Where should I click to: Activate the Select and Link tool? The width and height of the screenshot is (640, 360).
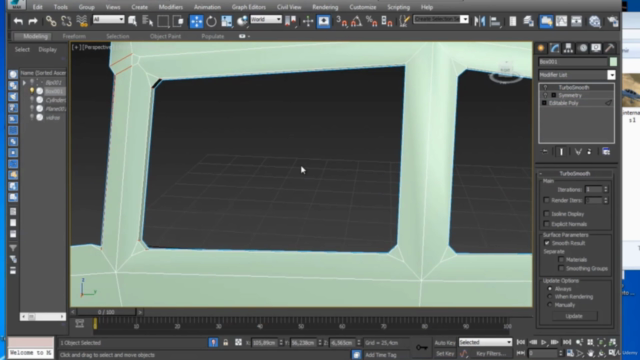[51, 21]
